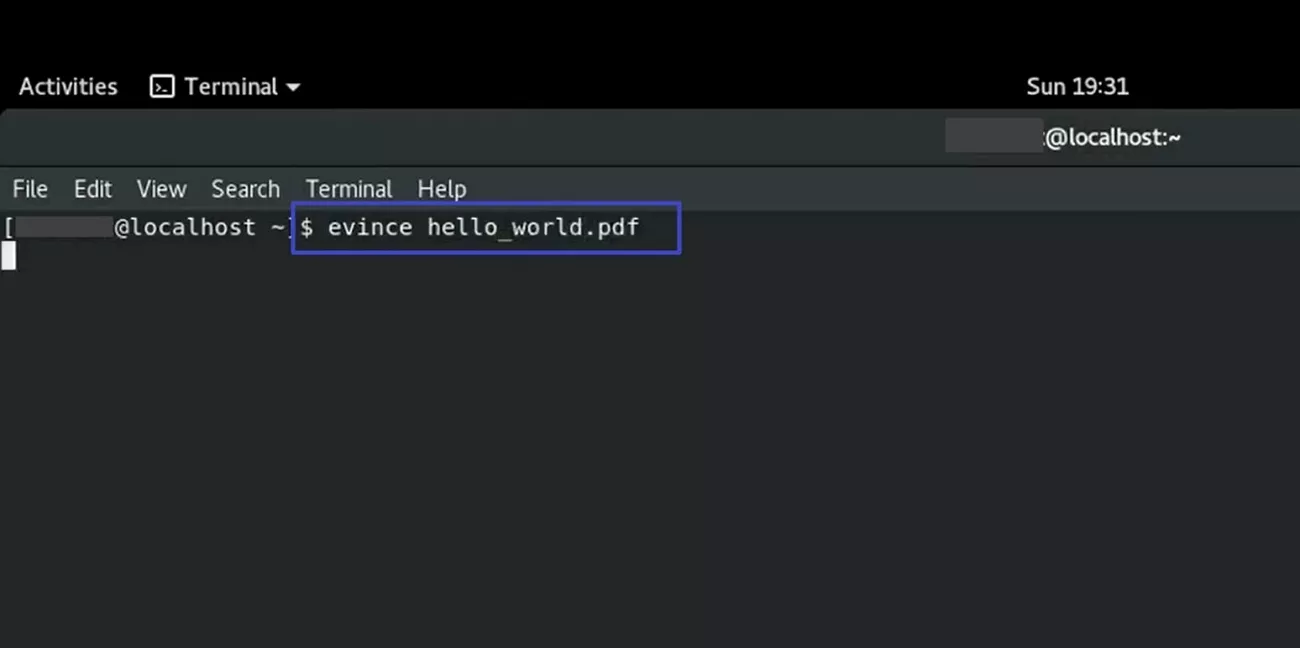This screenshot has width=1300, height=648.
Task: Open the Edit menu
Action: 92,189
